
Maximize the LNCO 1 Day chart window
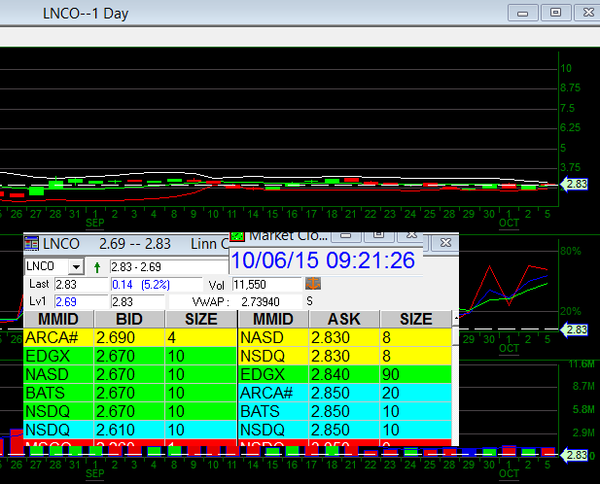coord(556,12)
